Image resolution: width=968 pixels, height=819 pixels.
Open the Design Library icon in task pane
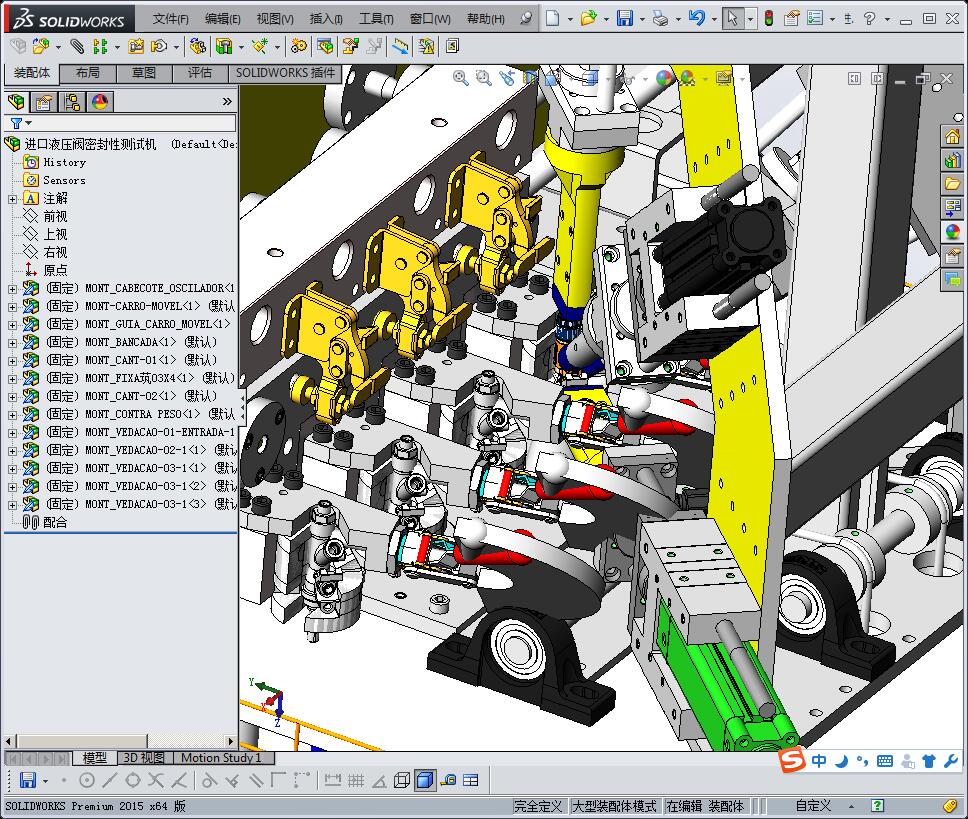953,160
